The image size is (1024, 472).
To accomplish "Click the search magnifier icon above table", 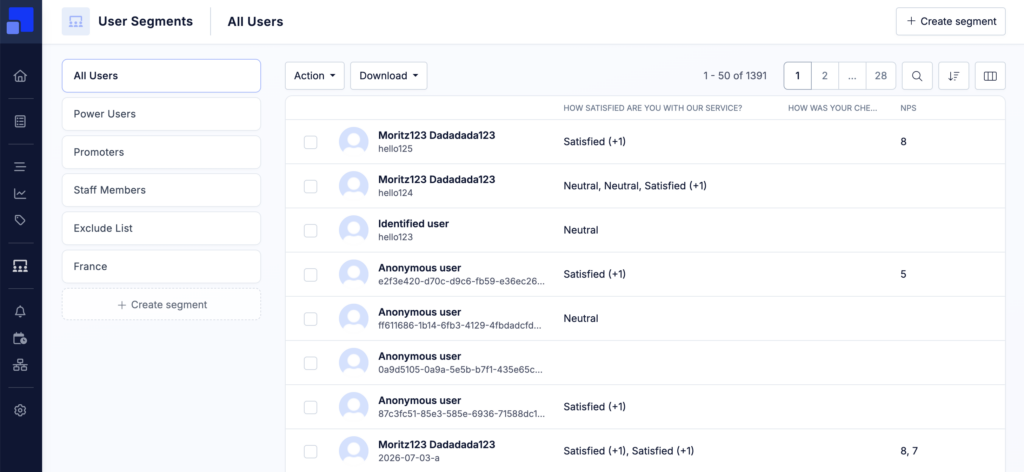I will coord(917,76).
